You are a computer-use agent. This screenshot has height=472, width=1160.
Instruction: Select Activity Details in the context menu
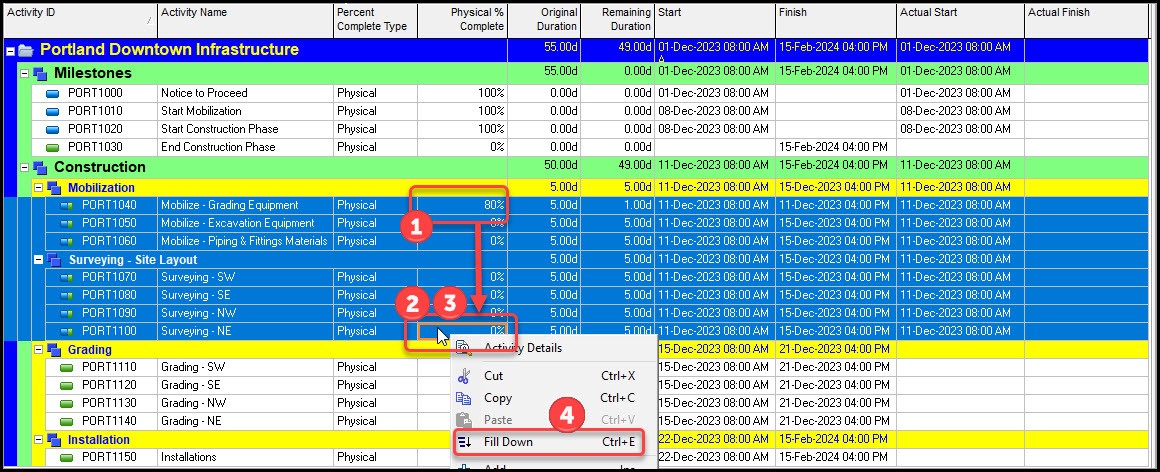(x=523, y=348)
